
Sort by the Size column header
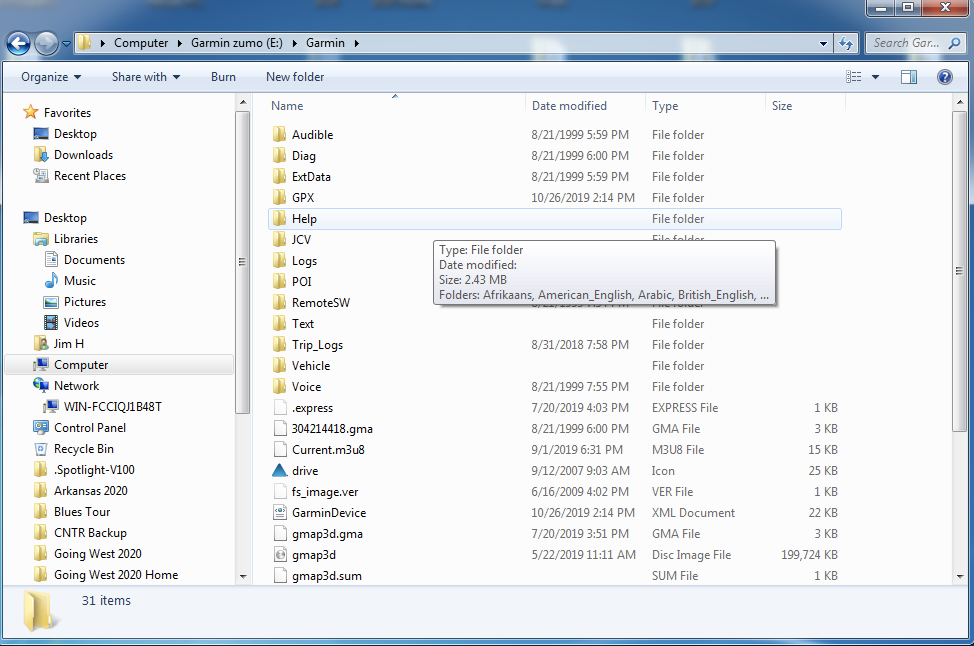click(x=806, y=106)
